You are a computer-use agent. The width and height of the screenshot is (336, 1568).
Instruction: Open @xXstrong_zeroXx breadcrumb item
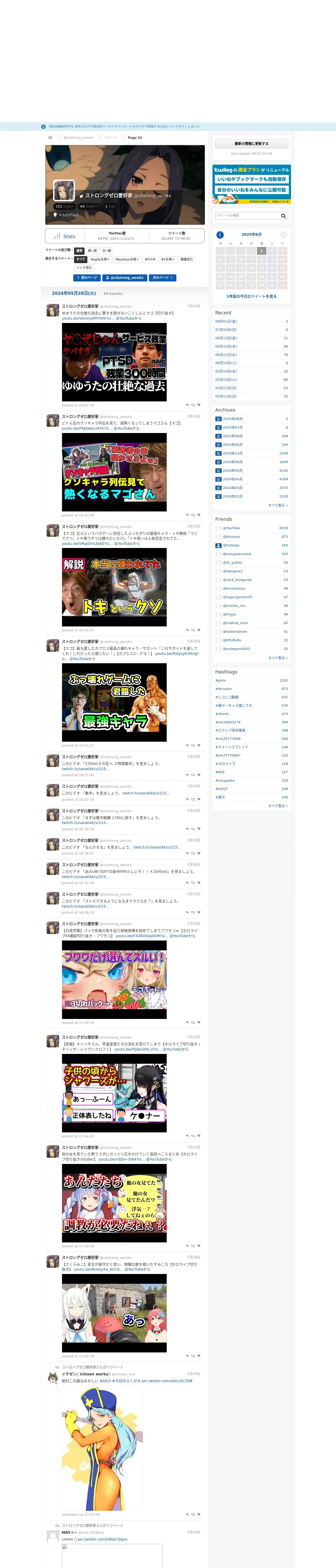[x=79, y=137]
